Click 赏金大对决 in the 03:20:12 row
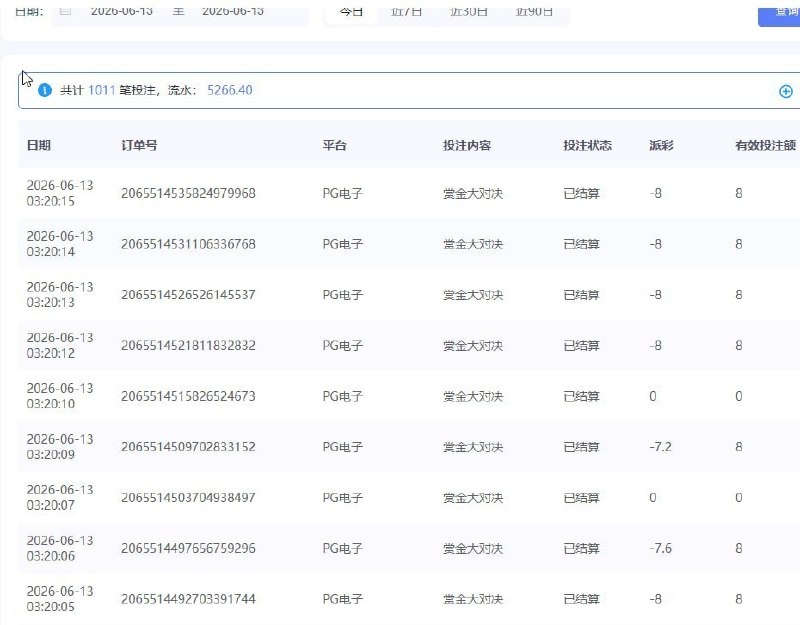The height and width of the screenshot is (625, 800). click(473, 345)
